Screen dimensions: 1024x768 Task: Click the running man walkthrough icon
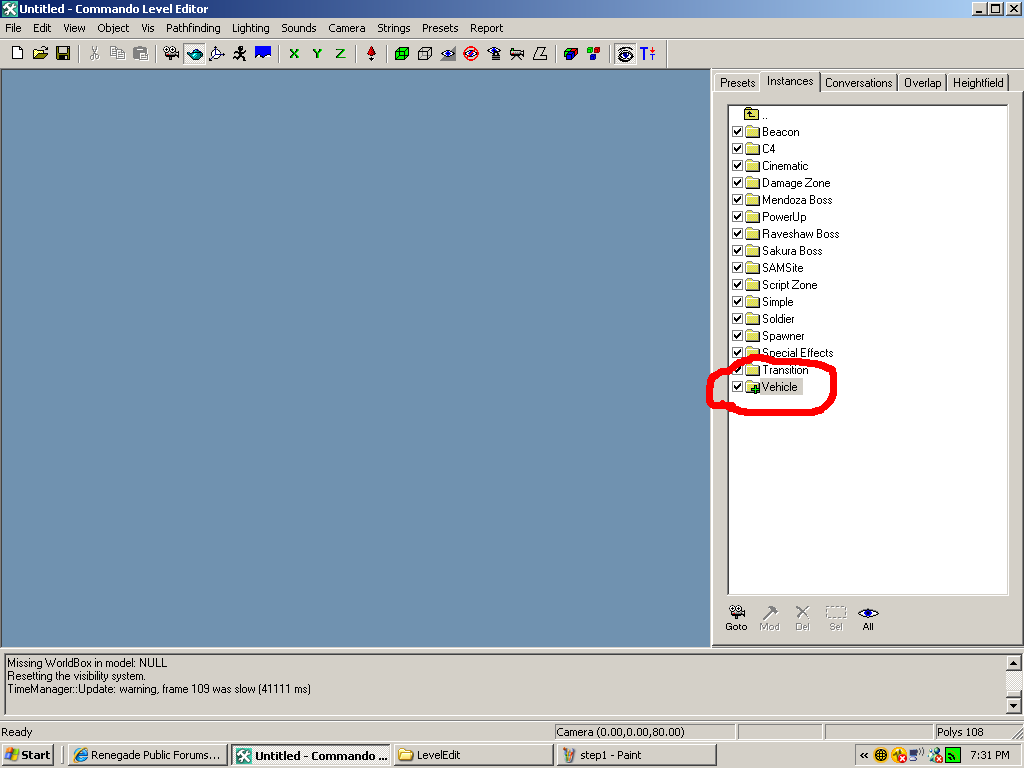[240, 53]
